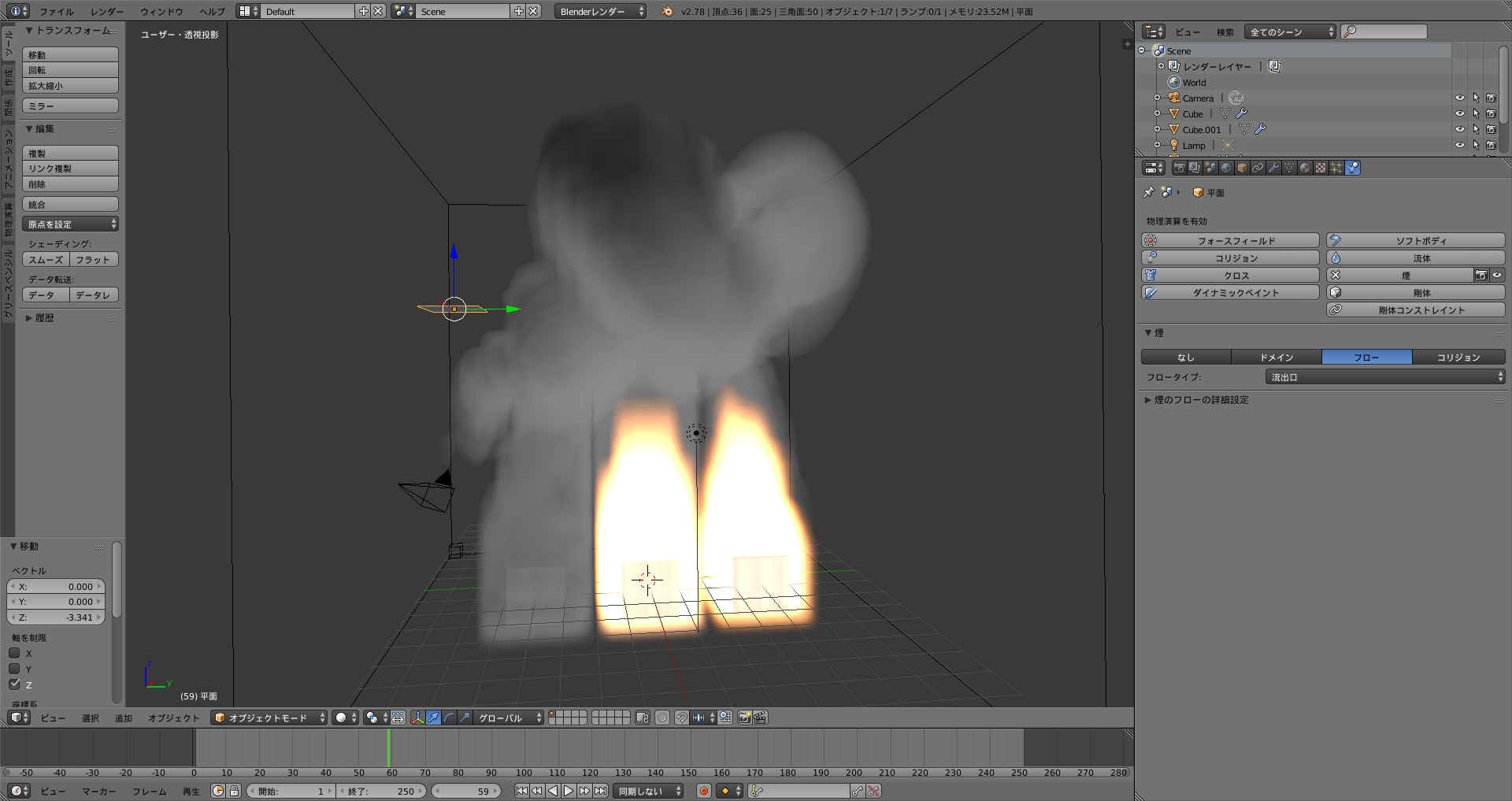This screenshot has width=1512, height=801.
Task: Open the Render camera properties tab
Action: pos(1179,168)
